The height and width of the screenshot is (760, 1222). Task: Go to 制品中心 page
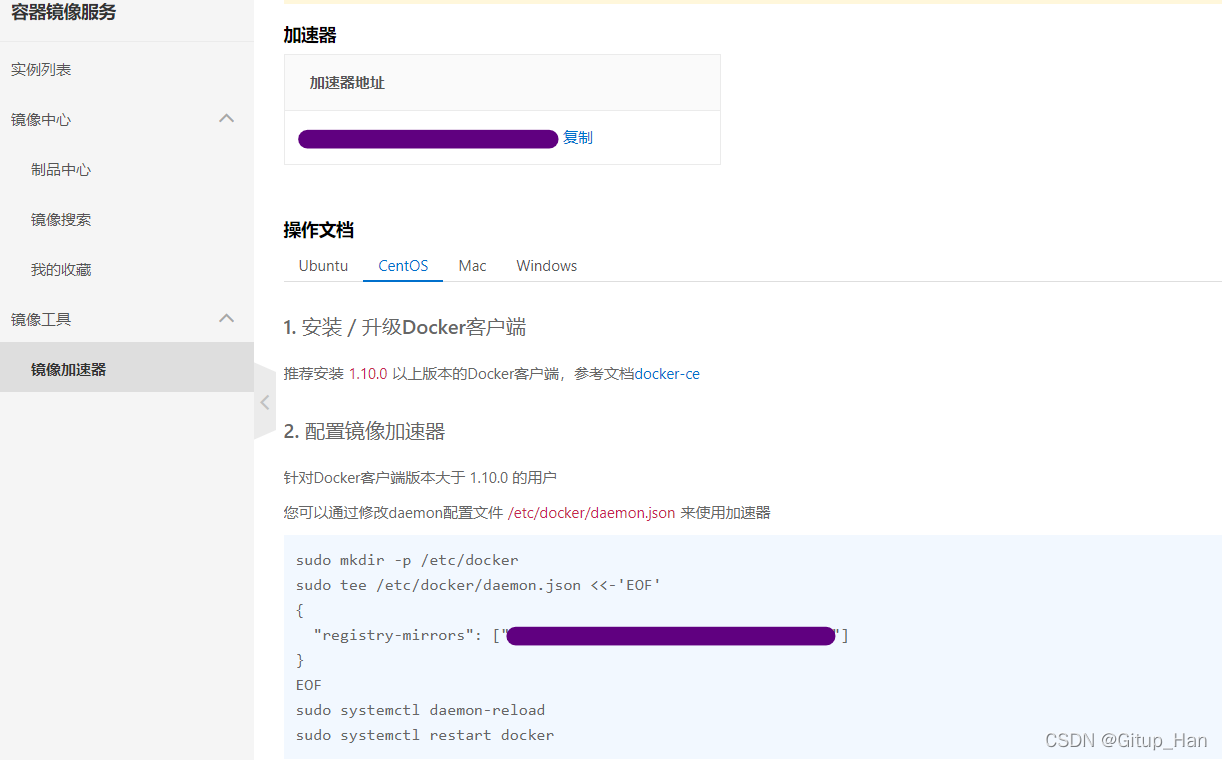[61, 170]
